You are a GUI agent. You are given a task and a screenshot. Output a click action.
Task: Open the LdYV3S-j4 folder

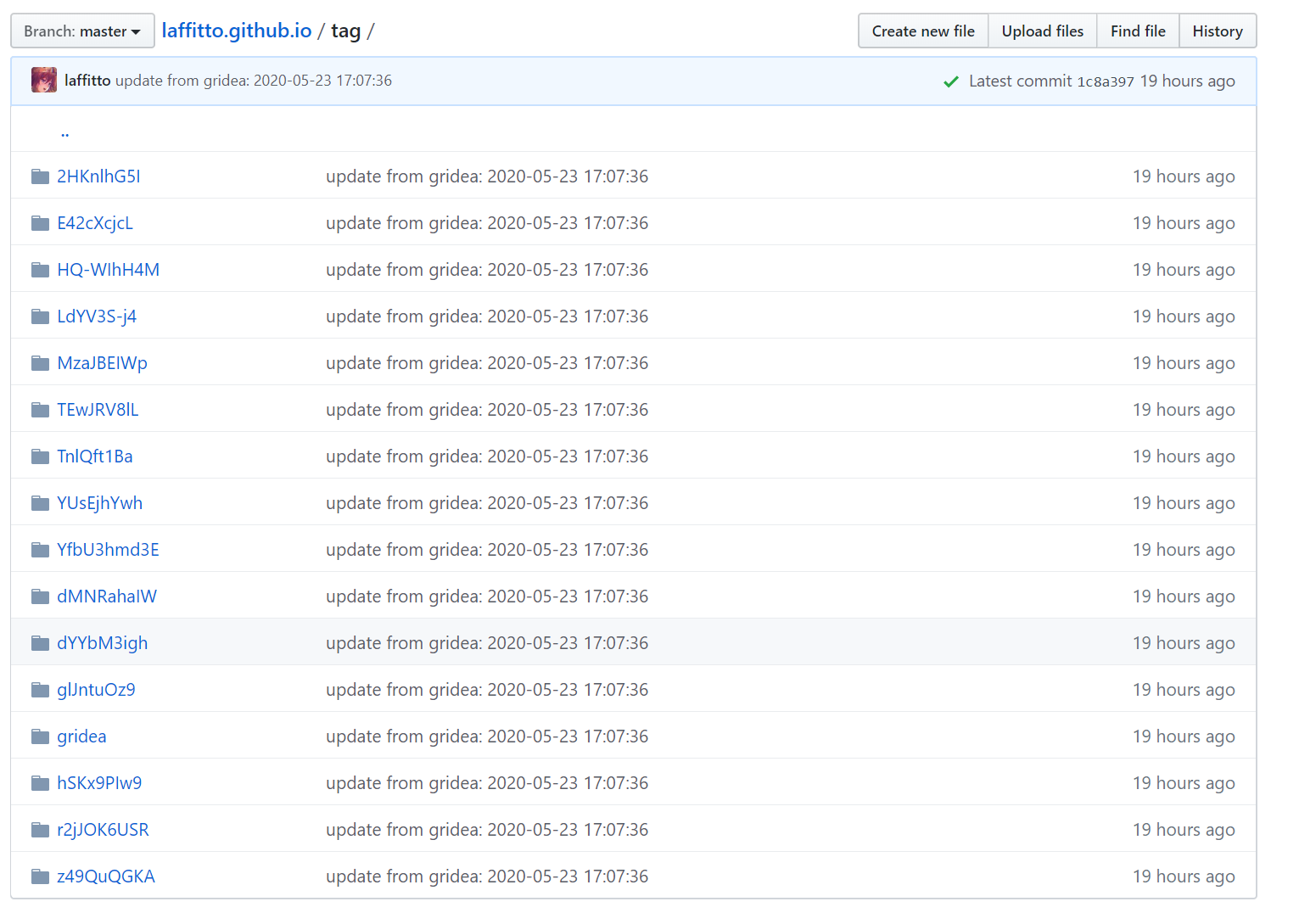[x=97, y=316]
